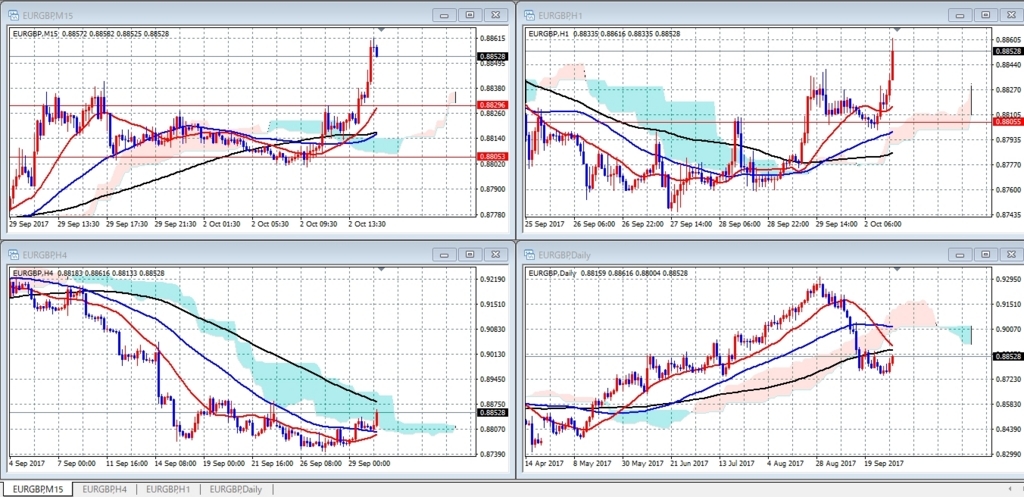Close the EURGBP,H1 chart window
The height and width of the screenshot is (497, 1024).
[x=1012, y=14]
